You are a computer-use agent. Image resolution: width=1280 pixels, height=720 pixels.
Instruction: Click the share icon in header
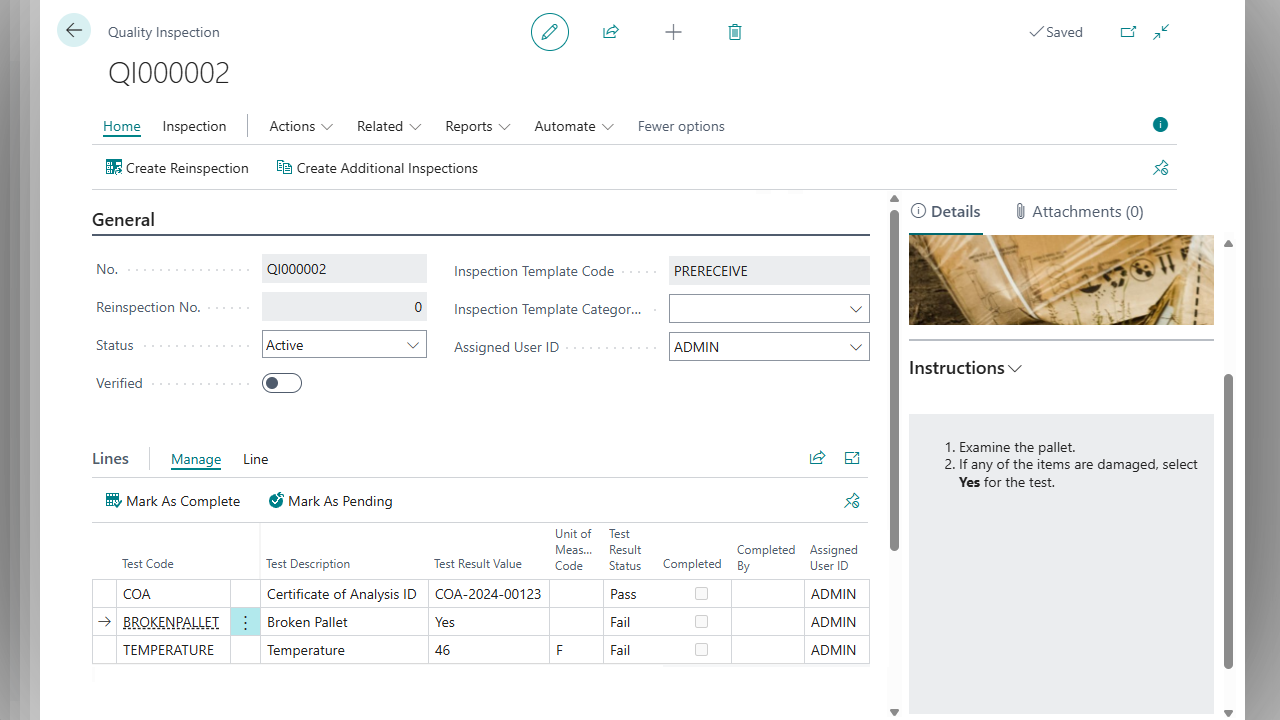[611, 32]
